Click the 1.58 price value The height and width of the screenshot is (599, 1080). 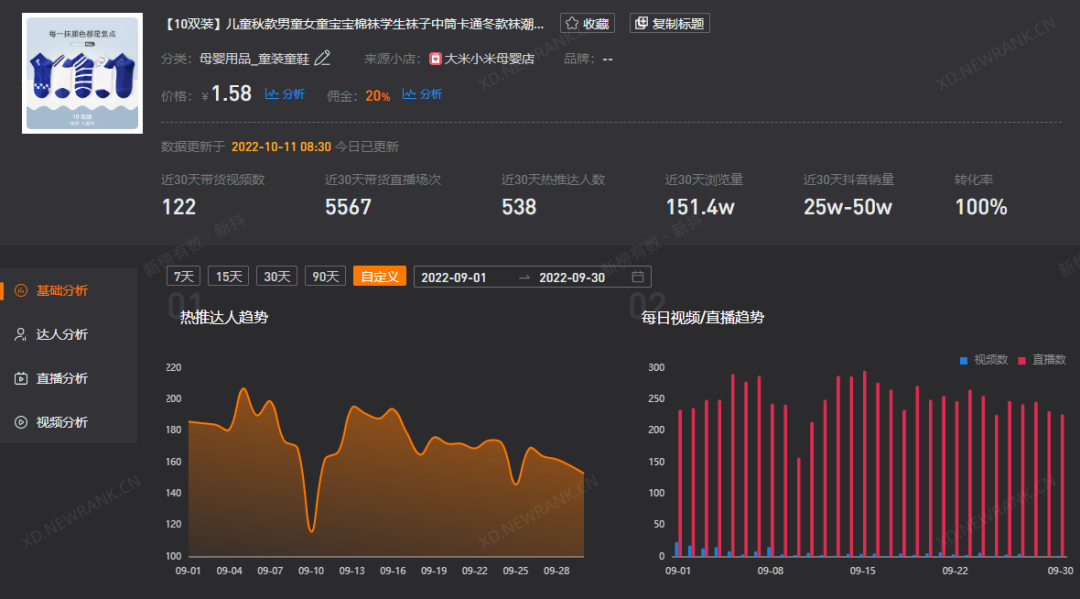pyautogui.click(x=231, y=94)
